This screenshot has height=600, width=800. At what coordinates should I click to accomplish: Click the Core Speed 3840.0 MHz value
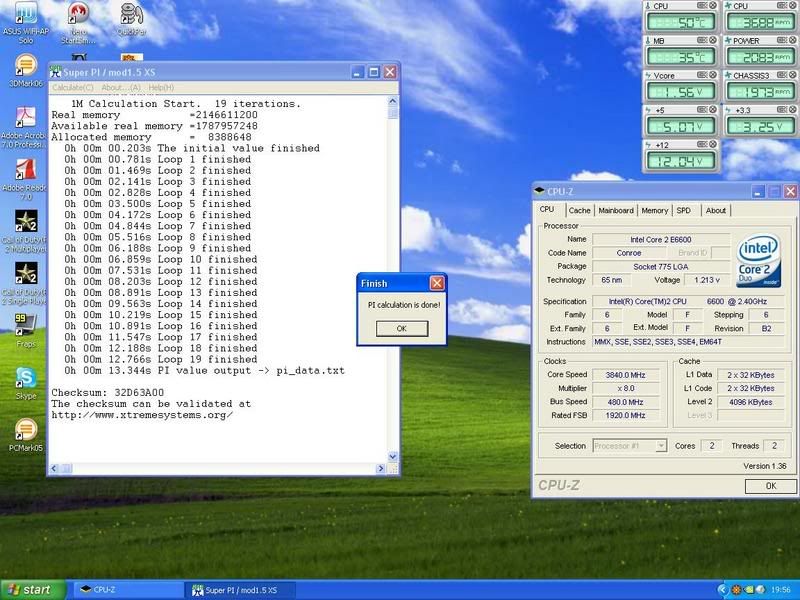[626, 375]
